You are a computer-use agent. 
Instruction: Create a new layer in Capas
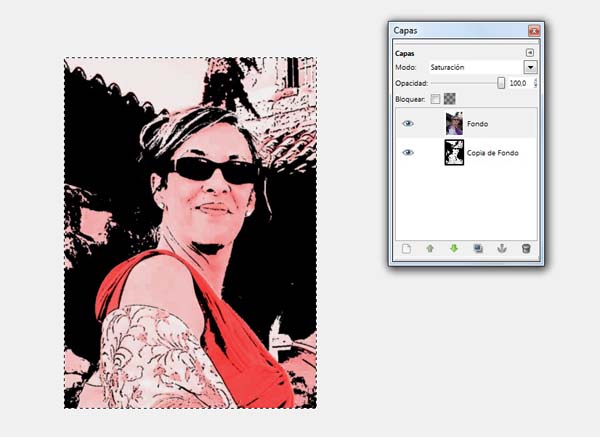(406, 249)
